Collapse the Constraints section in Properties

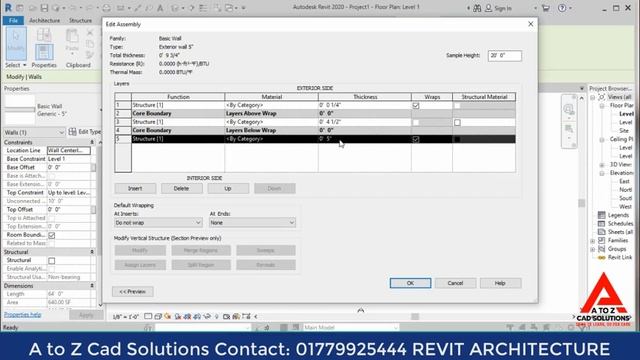tap(92, 142)
